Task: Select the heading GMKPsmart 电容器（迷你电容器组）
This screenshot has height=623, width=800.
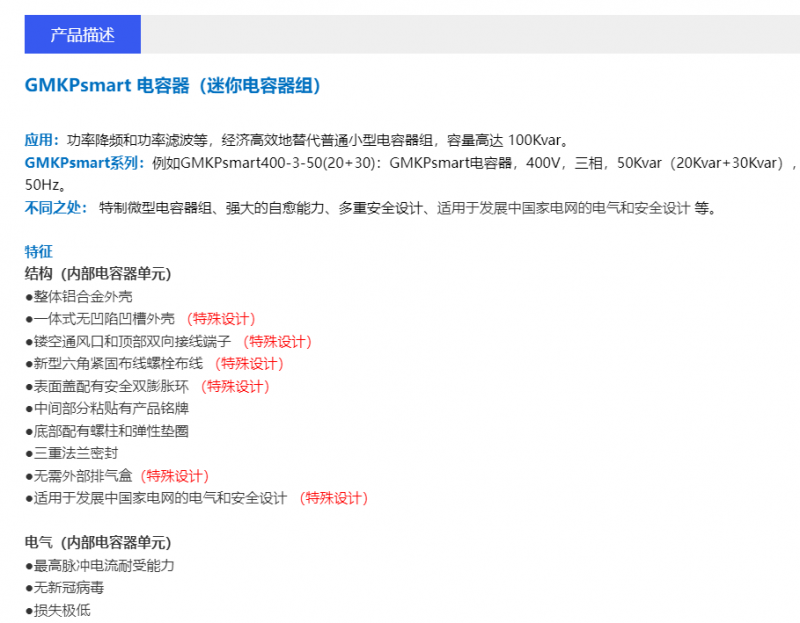Action: 172,85
